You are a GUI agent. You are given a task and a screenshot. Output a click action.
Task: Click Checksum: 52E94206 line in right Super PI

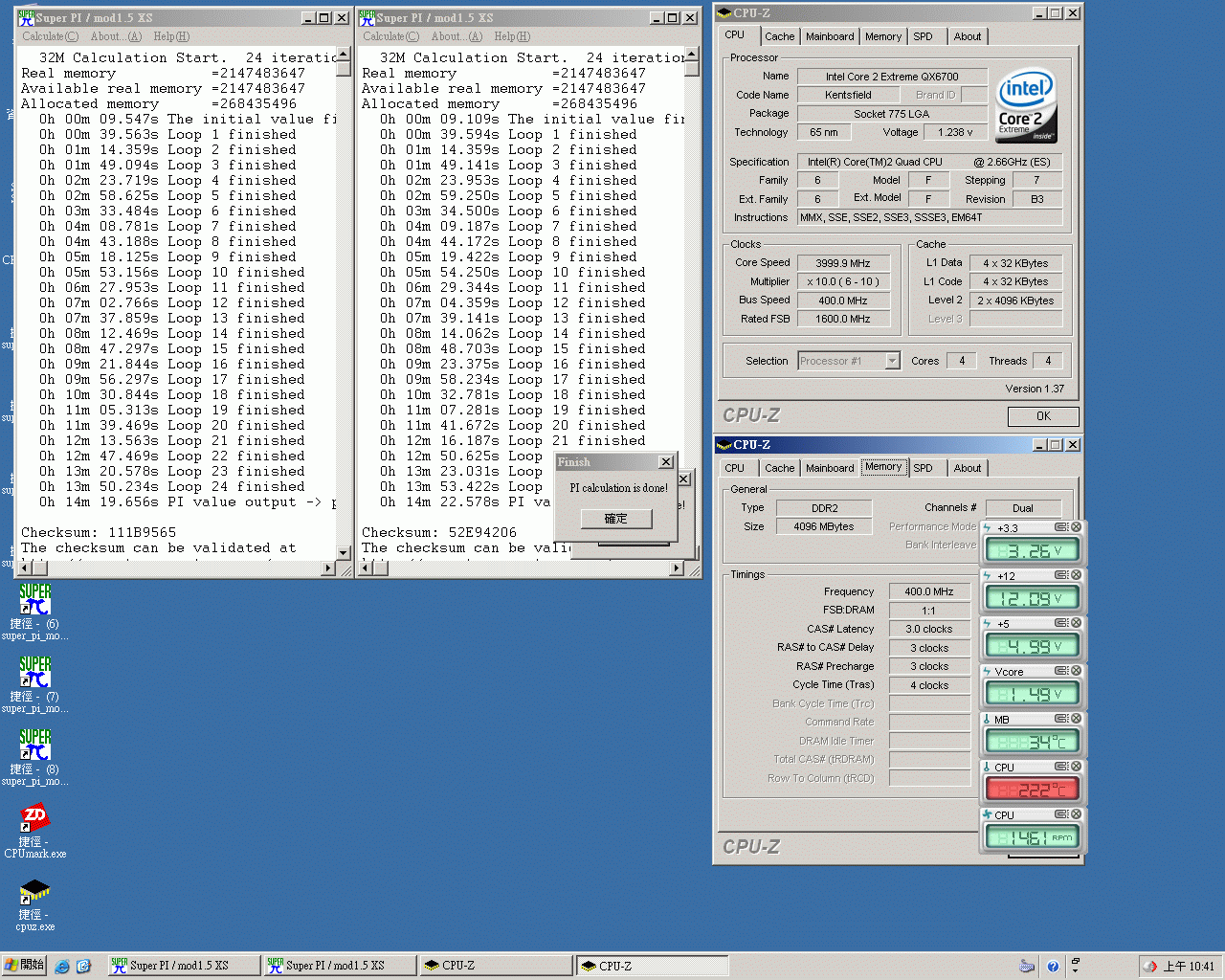point(439,532)
